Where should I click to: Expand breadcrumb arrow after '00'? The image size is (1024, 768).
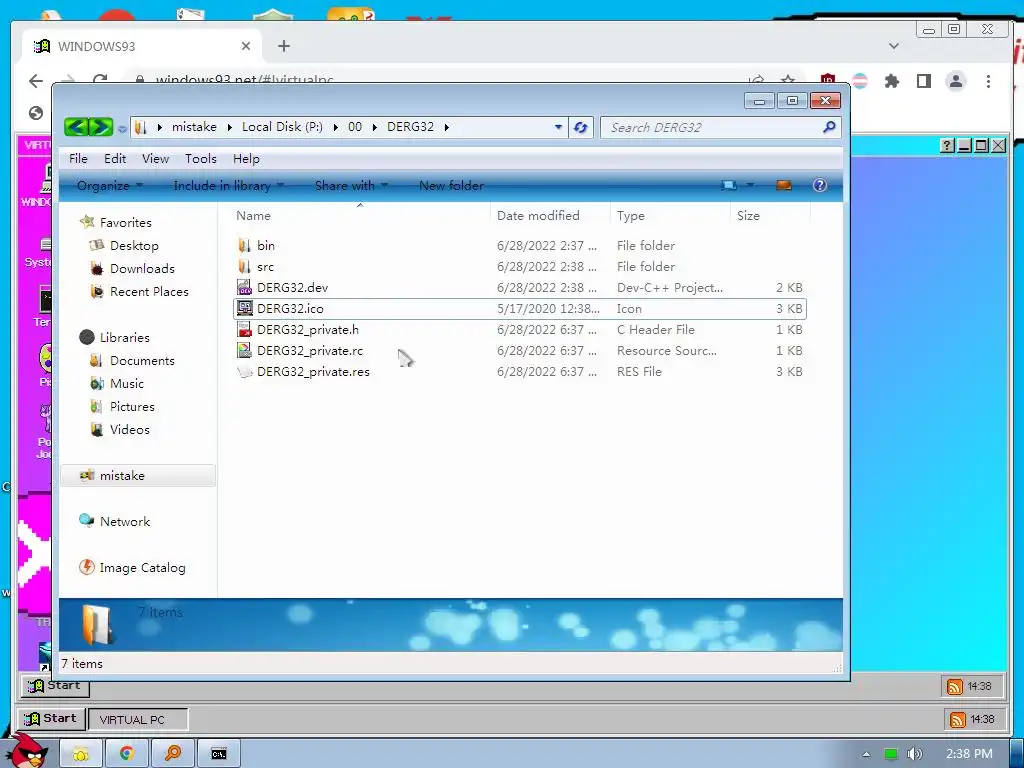[375, 127]
